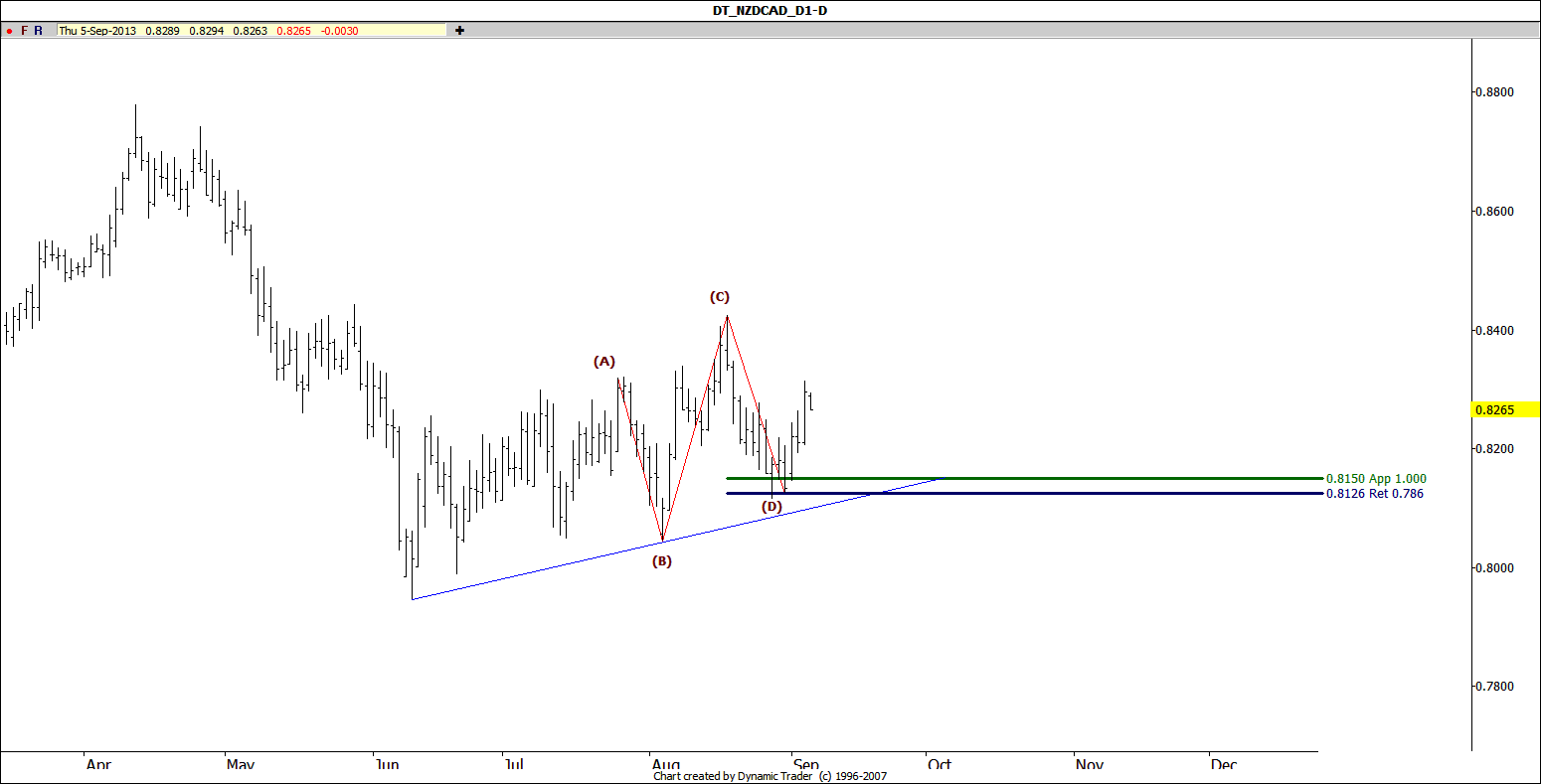Click the change value -0.0030
The height and width of the screenshot is (784, 1541).
tap(339, 31)
